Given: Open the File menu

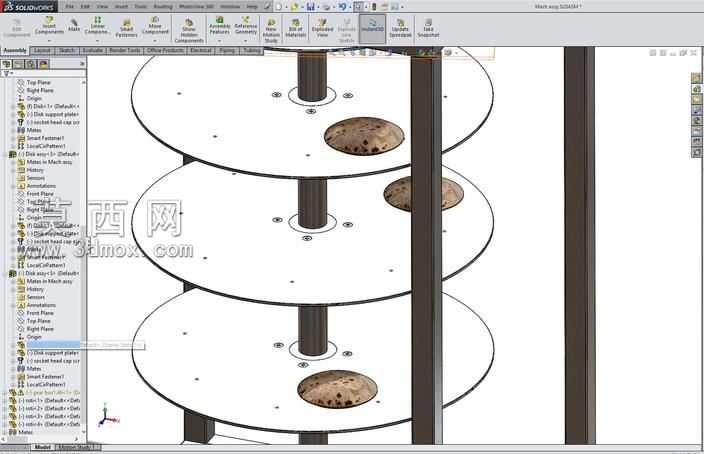Looking at the screenshot, I should 70,7.
